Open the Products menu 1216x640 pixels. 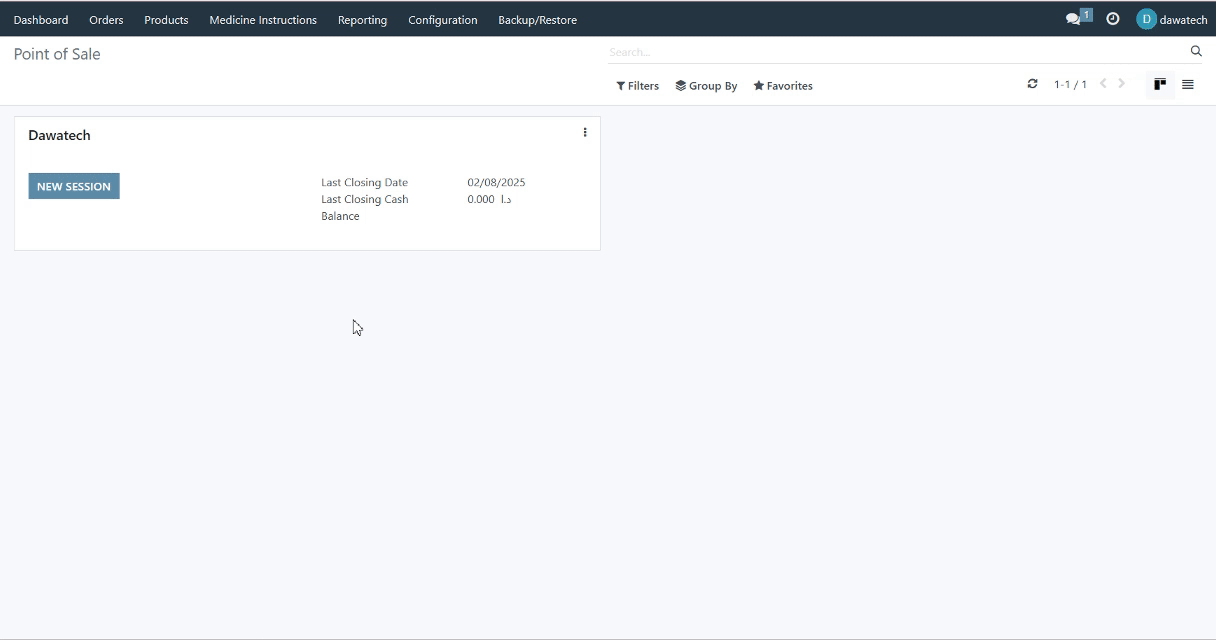click(166, 20)
